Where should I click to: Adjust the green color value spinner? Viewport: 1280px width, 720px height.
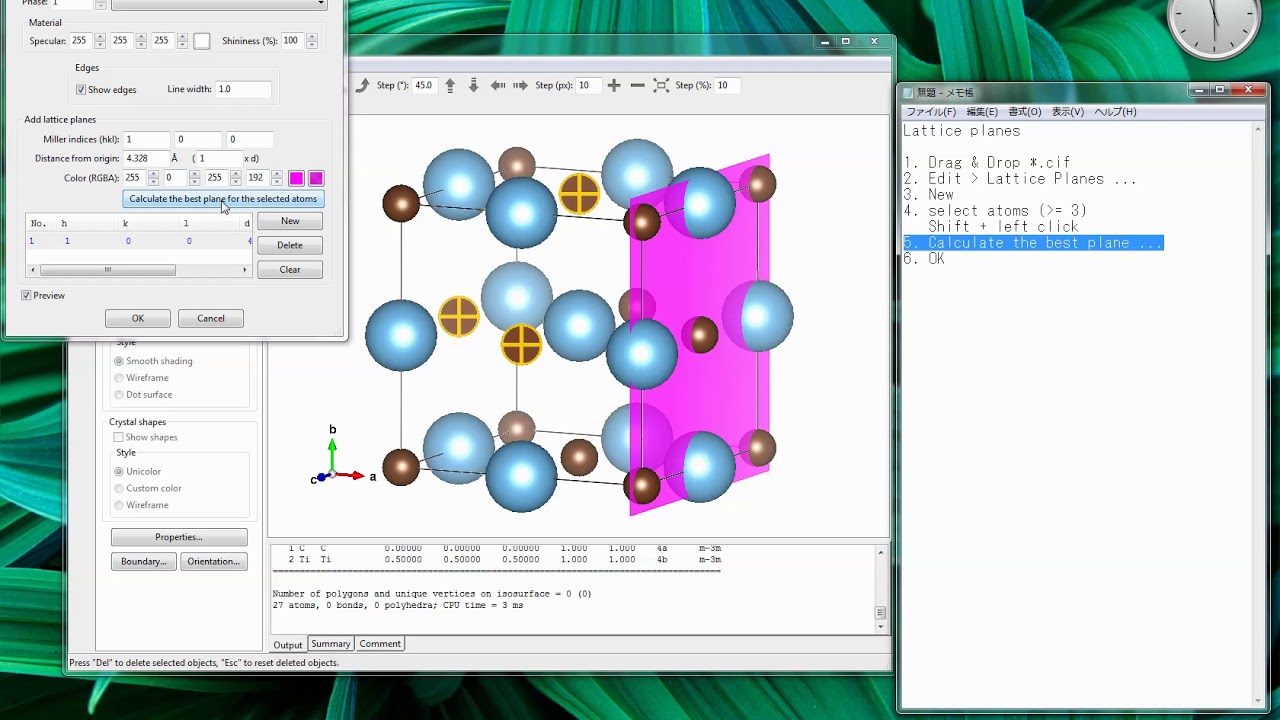pyautogui.click(x=194, y=178)
